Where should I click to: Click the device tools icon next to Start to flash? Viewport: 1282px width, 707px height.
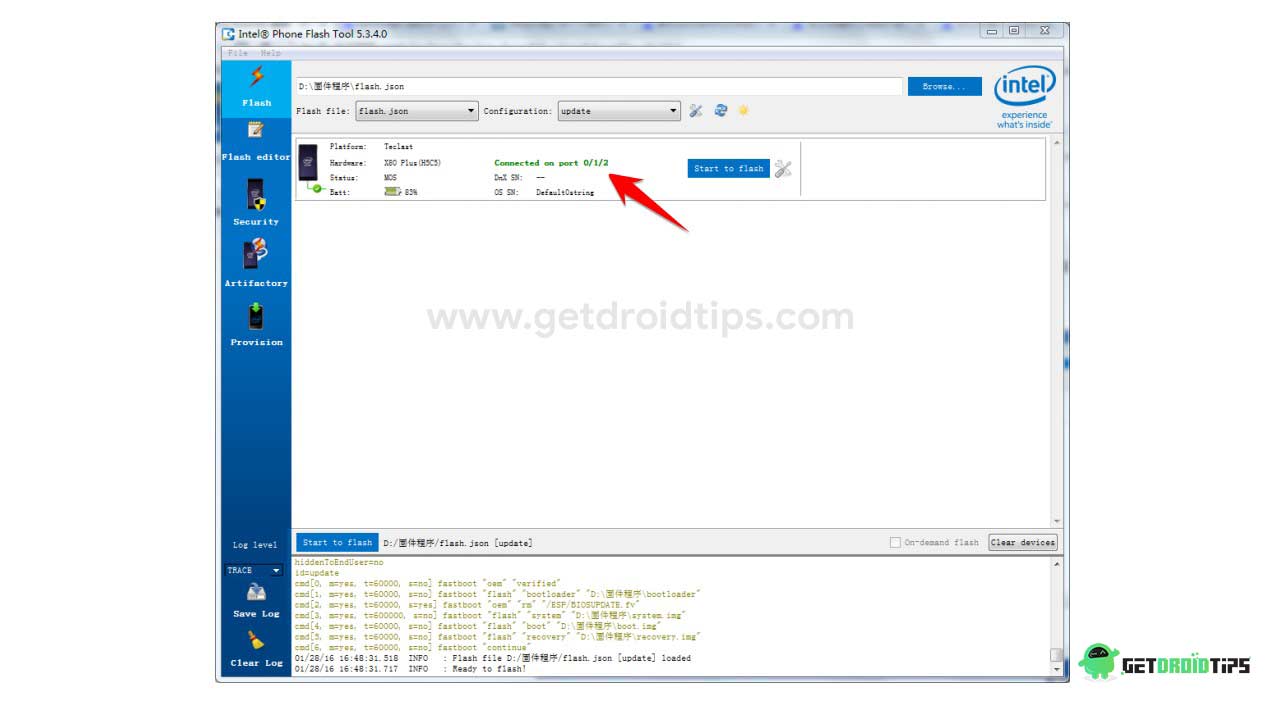pyautogui.click(x=783, y=169)
